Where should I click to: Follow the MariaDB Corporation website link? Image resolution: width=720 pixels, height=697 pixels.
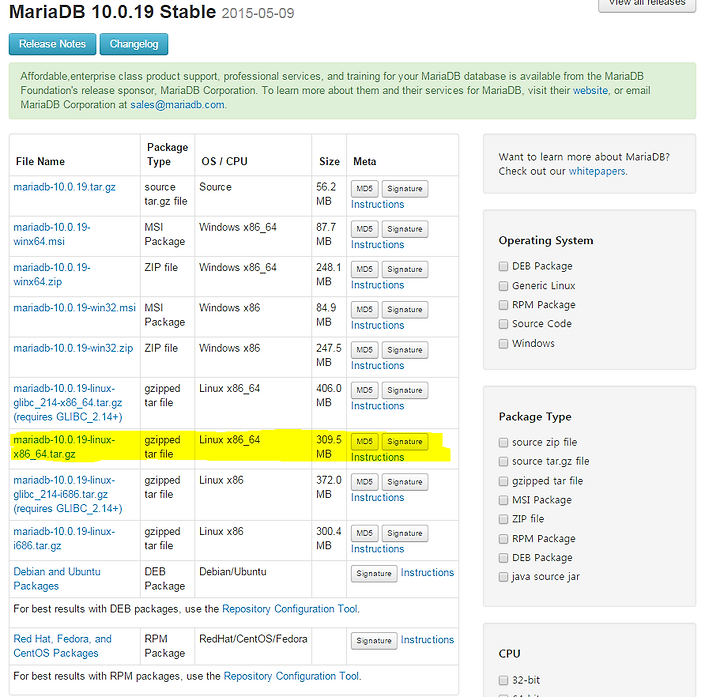point(590,90)
